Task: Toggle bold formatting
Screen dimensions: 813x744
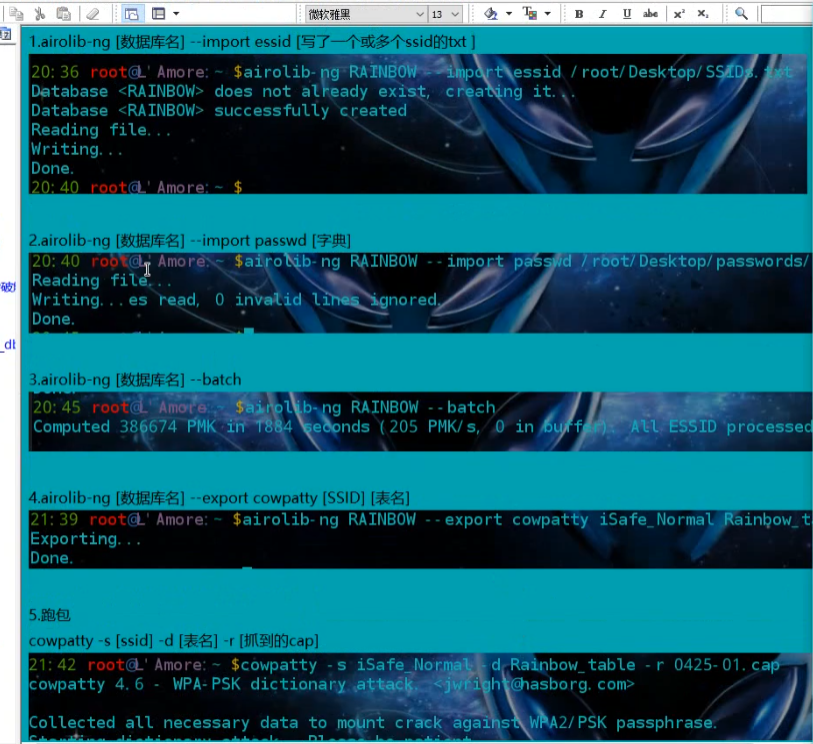Action: tap(579, 14)
